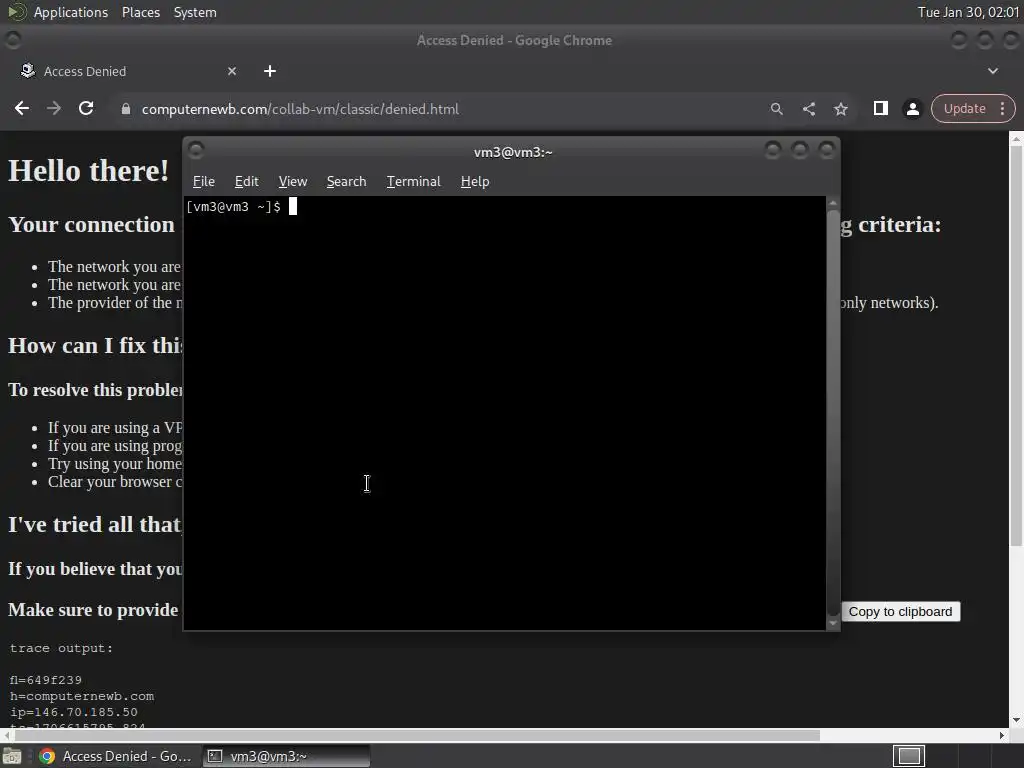
Task: Open the System menu in the top panel
Action: pyautogui.click(x=195, y=12)
